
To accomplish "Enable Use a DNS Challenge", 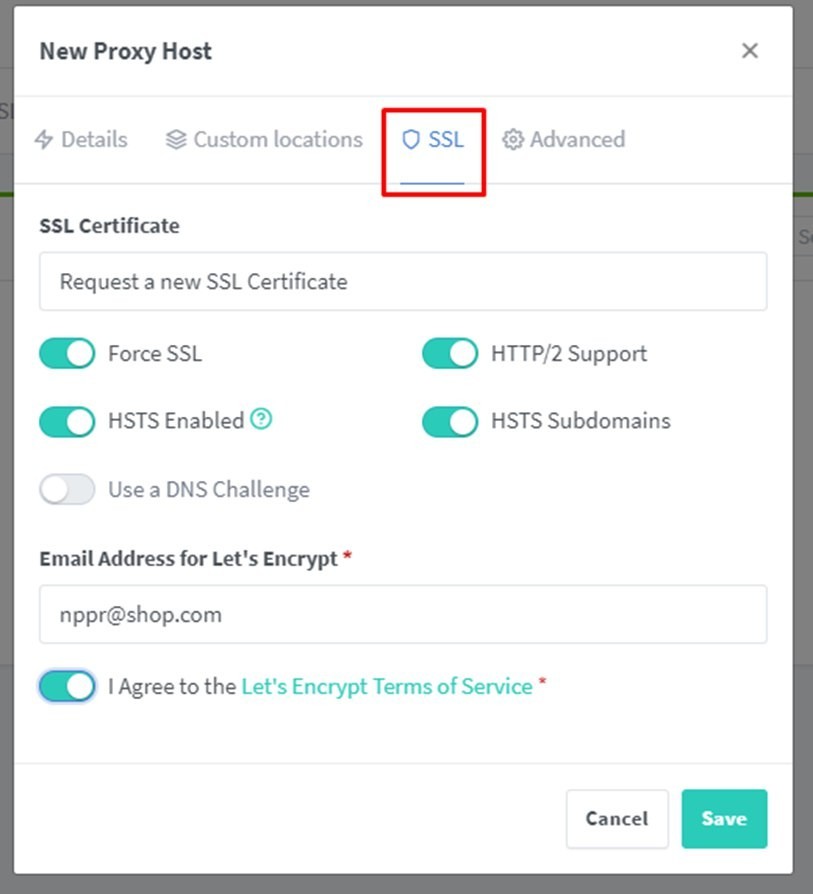I will [x=67, y=489].
